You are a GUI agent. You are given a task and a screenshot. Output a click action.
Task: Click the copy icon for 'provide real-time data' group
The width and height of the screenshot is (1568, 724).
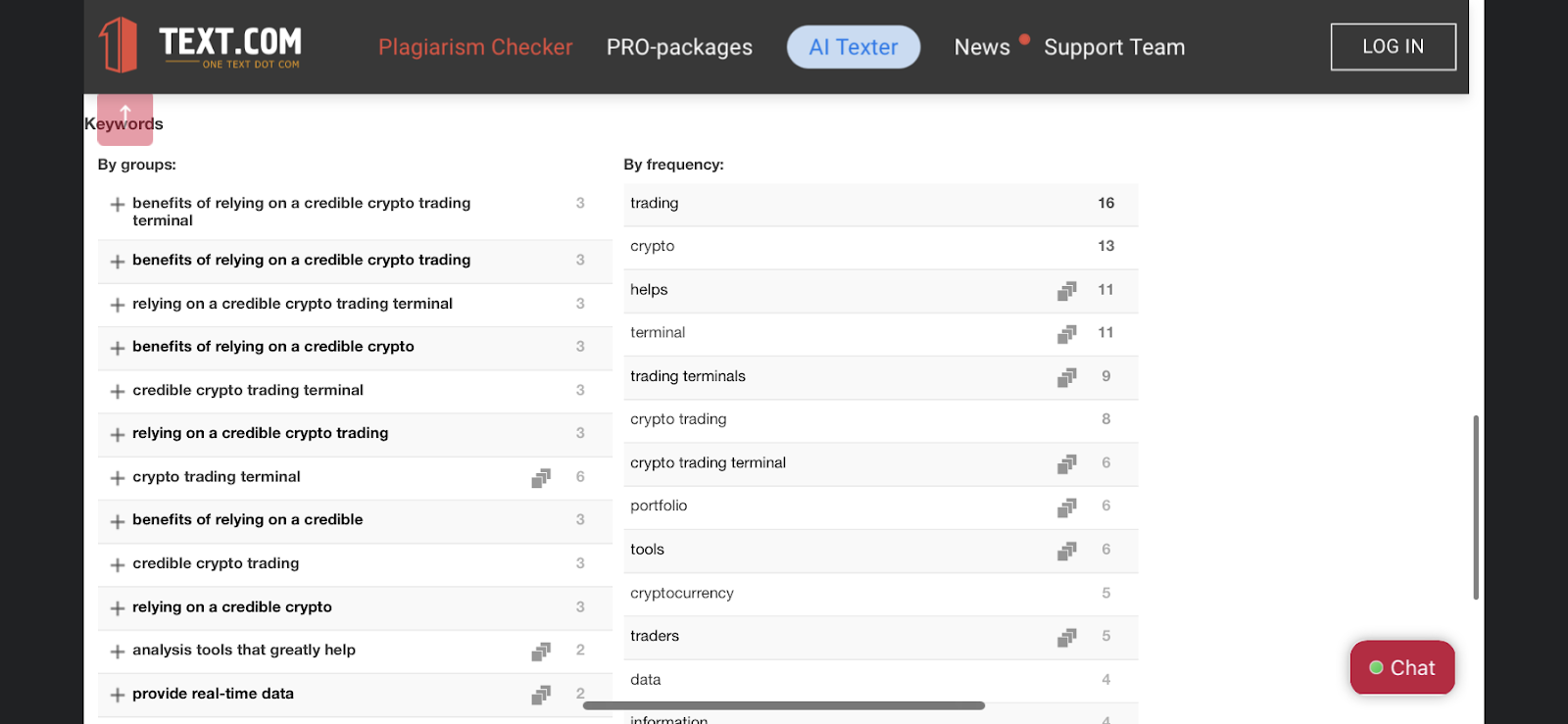540,695
